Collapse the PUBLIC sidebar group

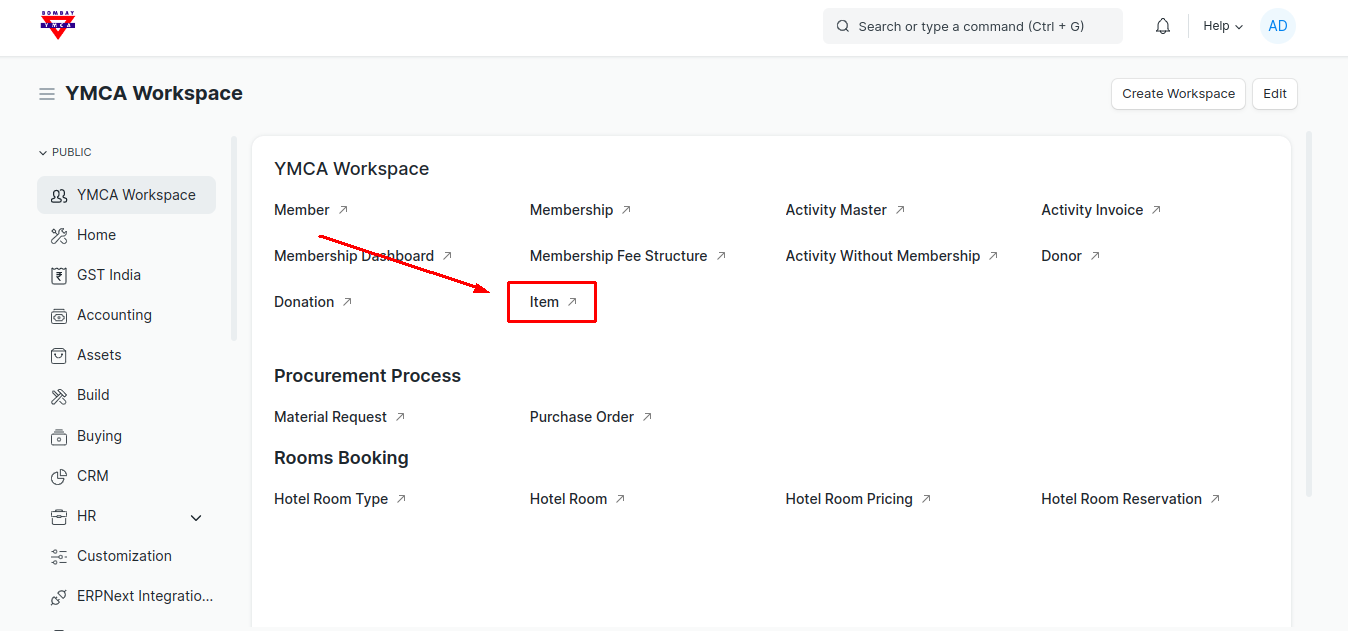pyautogui.click(x=65, y=152)
